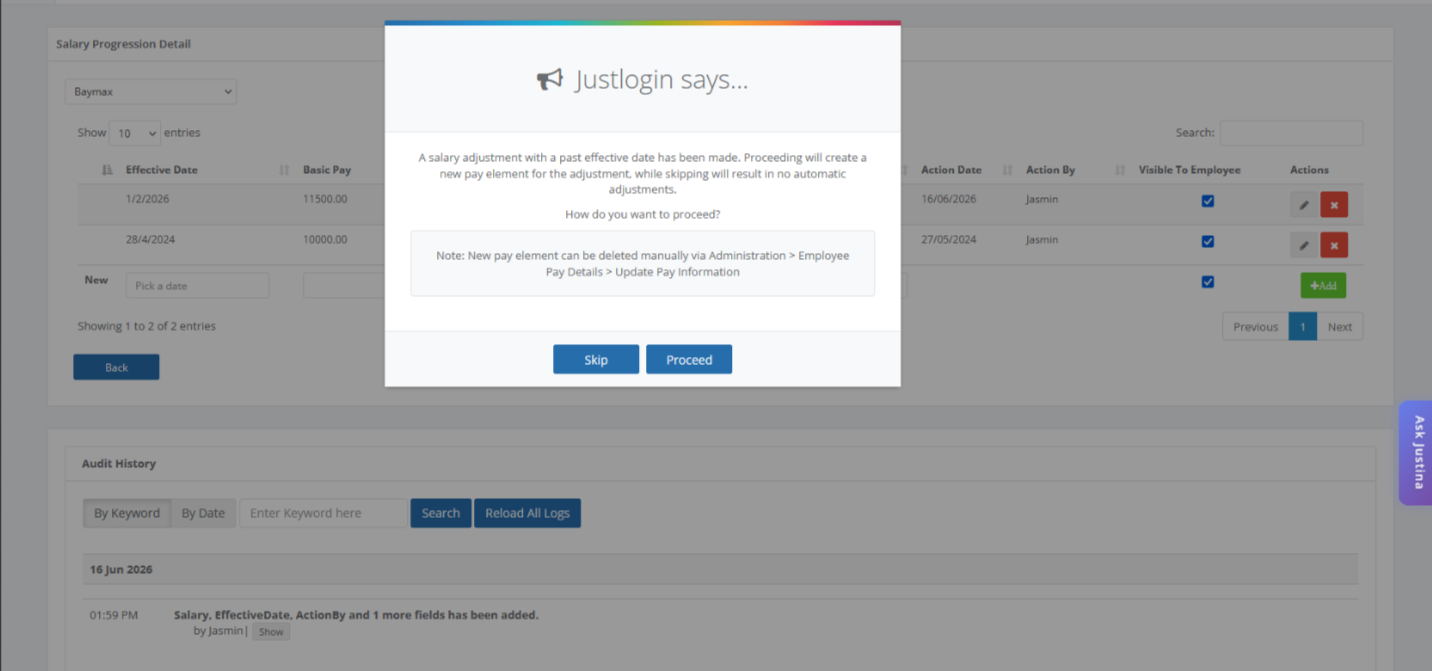Sort by Effective Date column header

162,170
